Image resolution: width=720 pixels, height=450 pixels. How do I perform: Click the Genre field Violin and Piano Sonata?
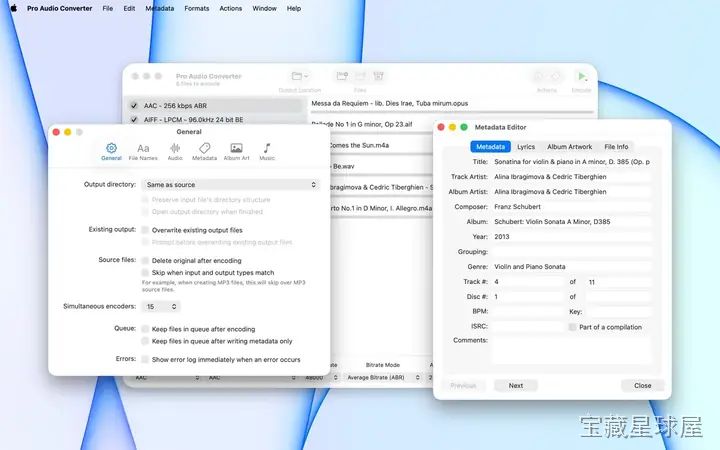pyautogui.click(x=572, y=266)
